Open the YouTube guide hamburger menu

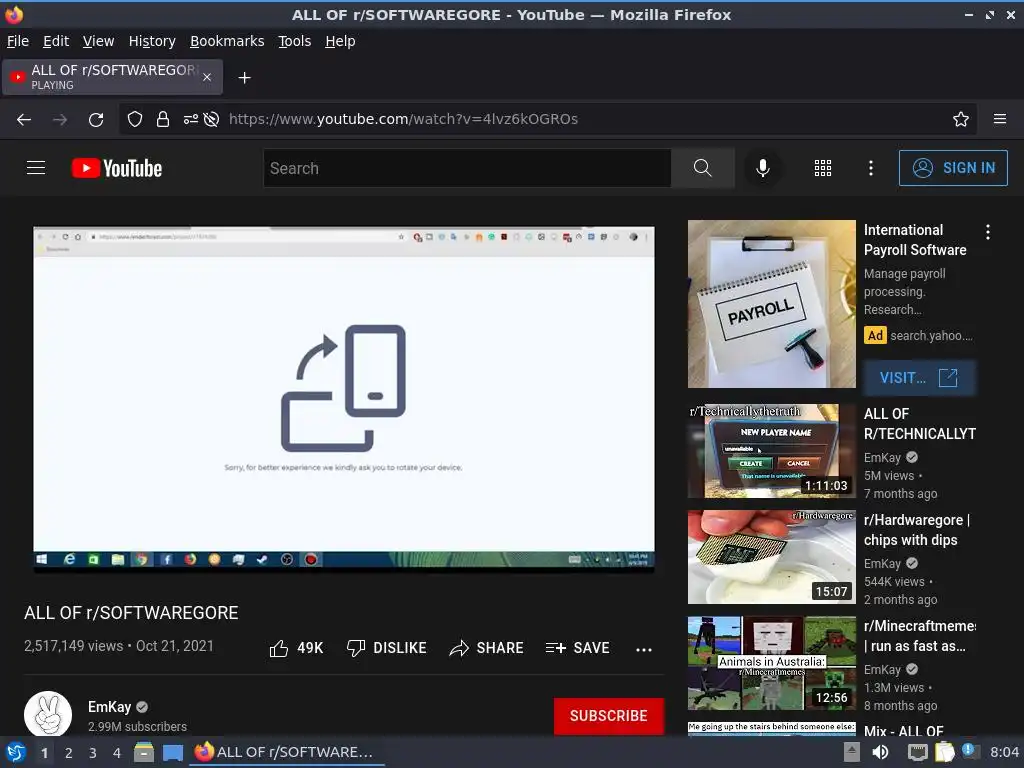click(36, 168)
